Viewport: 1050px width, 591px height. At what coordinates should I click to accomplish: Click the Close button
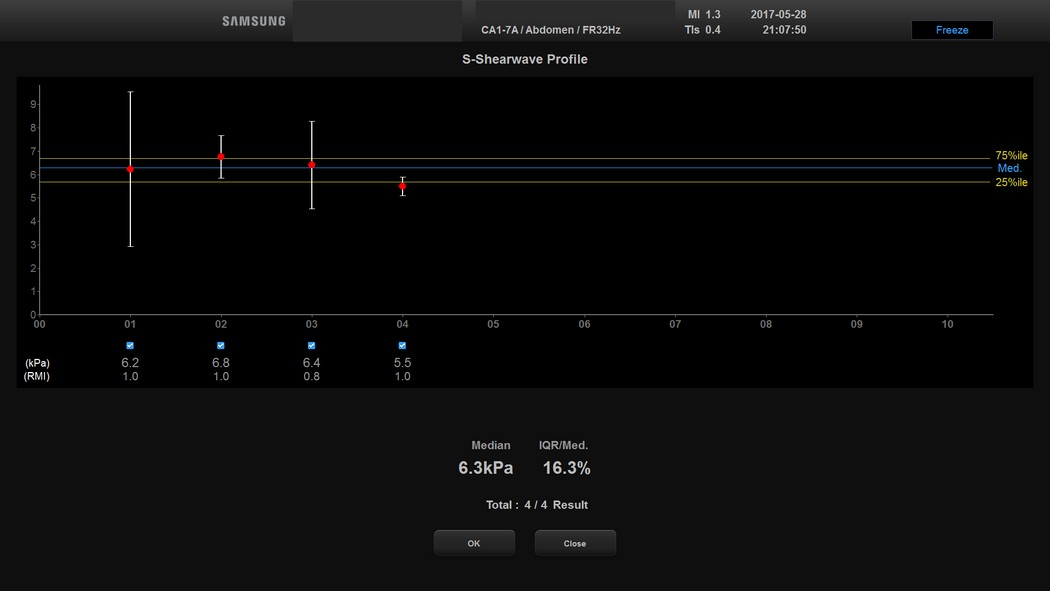[575, 543]
